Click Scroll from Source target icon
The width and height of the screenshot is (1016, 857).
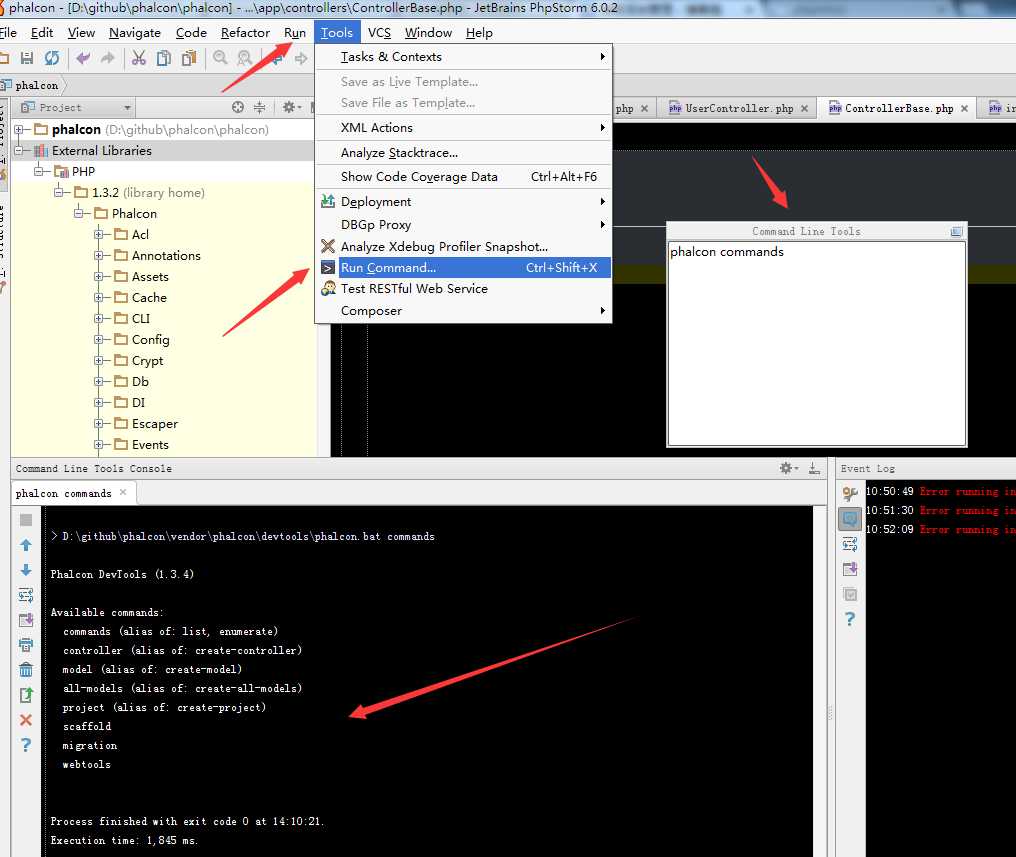click(x=238, y=107)
